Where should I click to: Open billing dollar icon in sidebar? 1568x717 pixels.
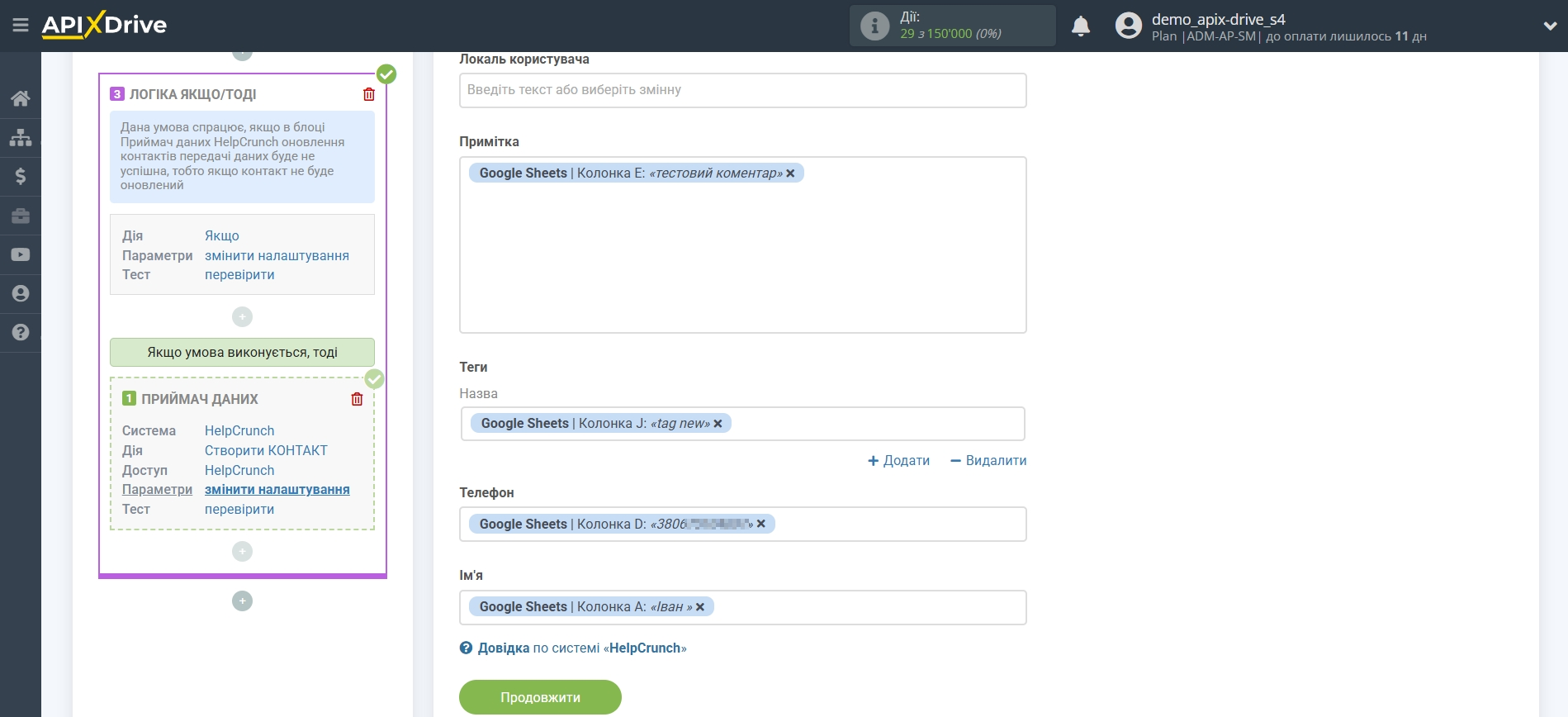point(21,176)
